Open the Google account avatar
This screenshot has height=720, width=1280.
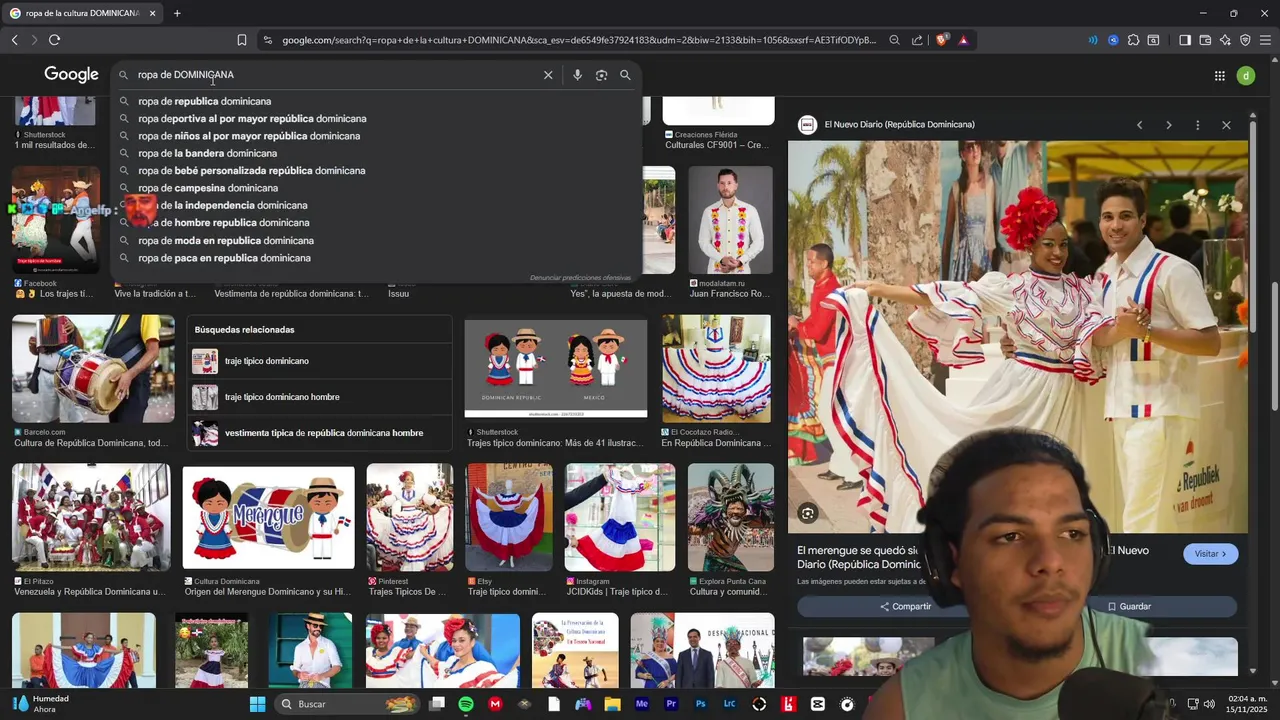[1246, 76]
